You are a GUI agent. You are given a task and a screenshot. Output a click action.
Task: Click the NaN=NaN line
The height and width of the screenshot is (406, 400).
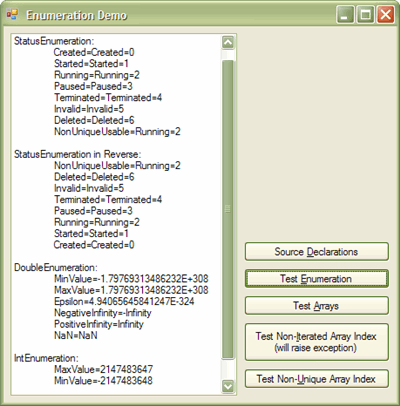(x=76, y=336)
